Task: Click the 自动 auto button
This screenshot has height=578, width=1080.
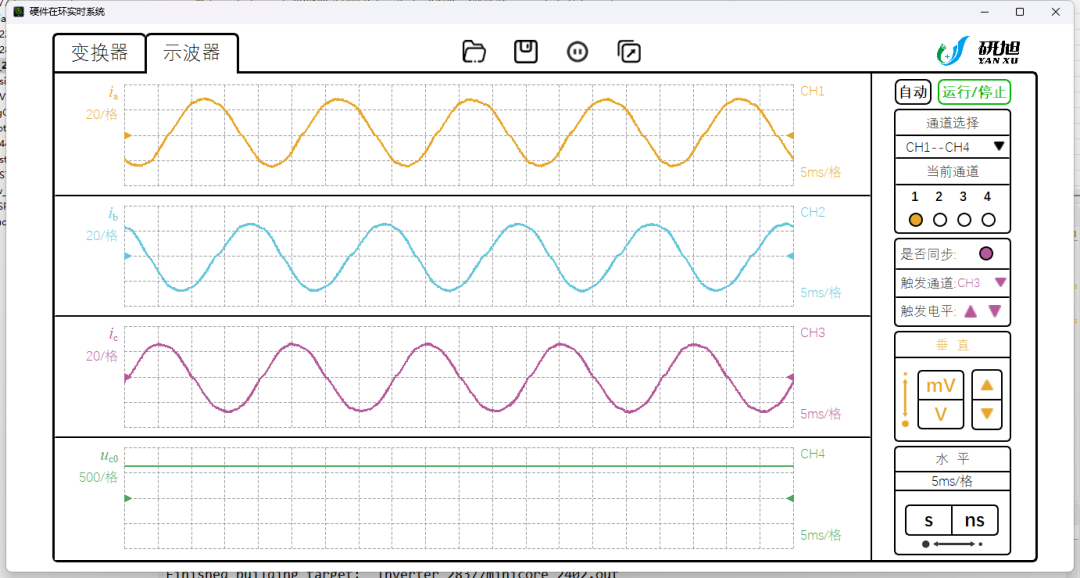Action: pyautogui.click(x=913, y=92)
